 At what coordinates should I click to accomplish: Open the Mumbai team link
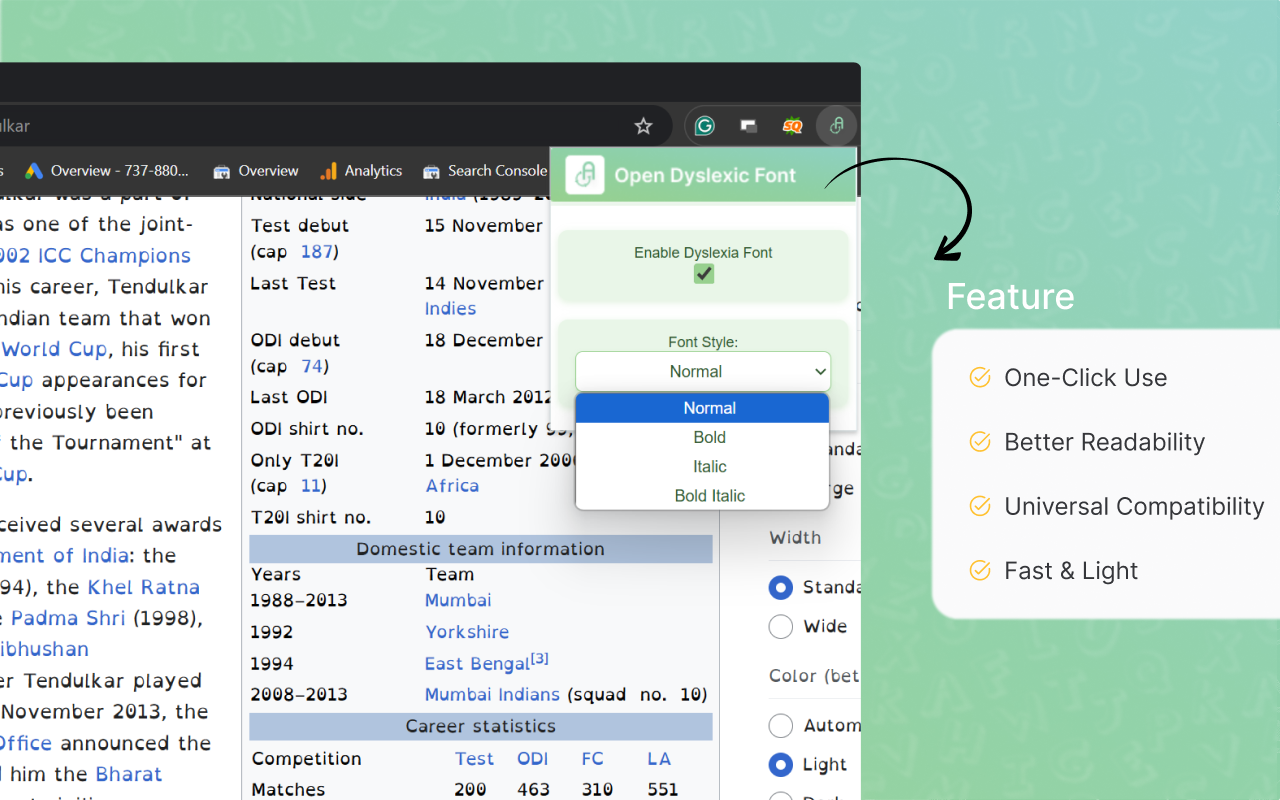[458, 600]
